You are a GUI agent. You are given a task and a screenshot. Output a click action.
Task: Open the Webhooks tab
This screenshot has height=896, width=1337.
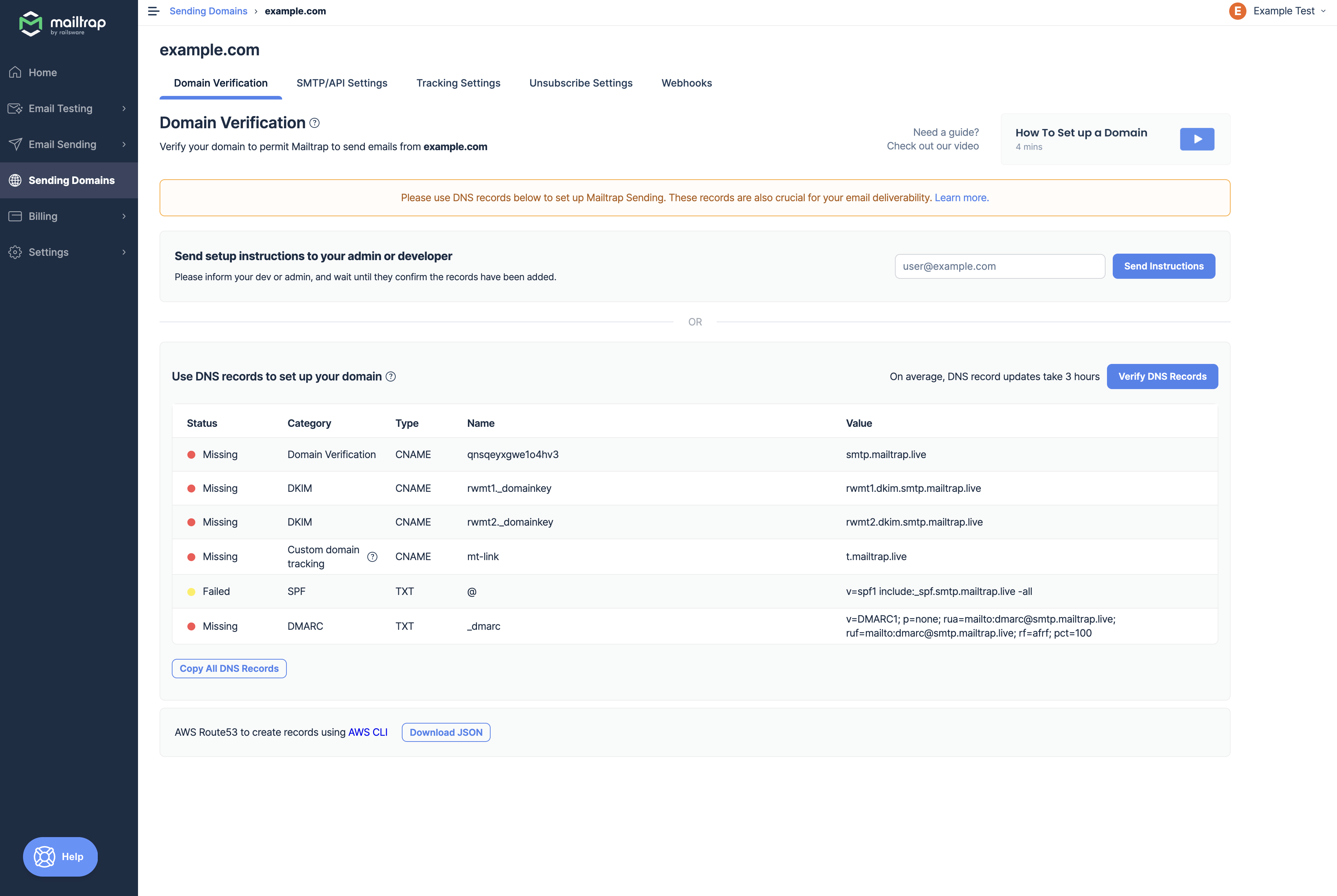[686, 83]
